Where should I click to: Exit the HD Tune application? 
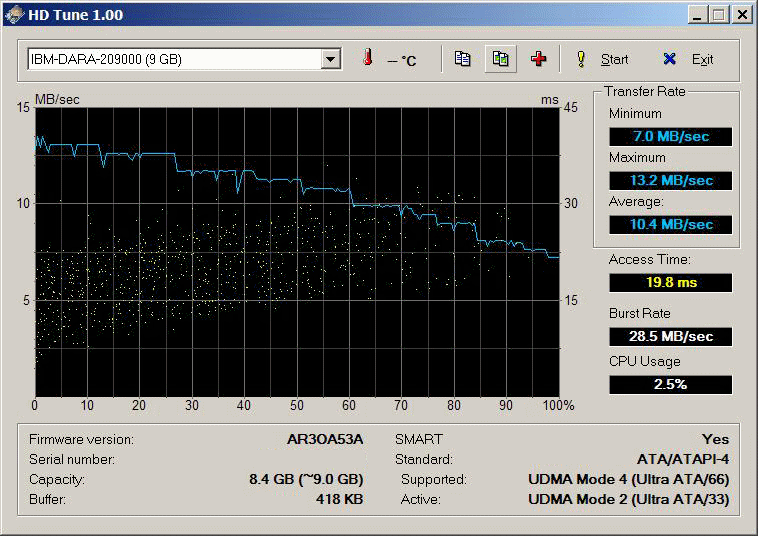(x=702, y=59)
